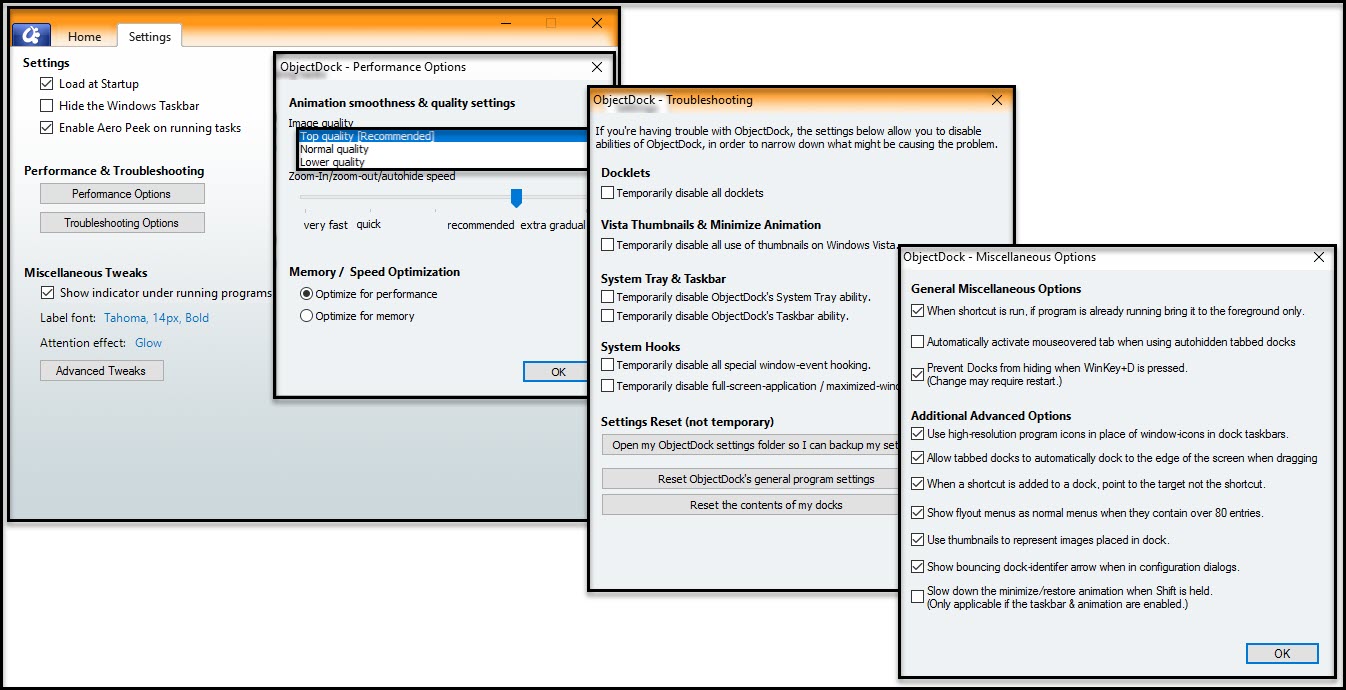Toggle tabbed docks auto-dock to screen edge

pyautogui.click(x=918, y=458)
